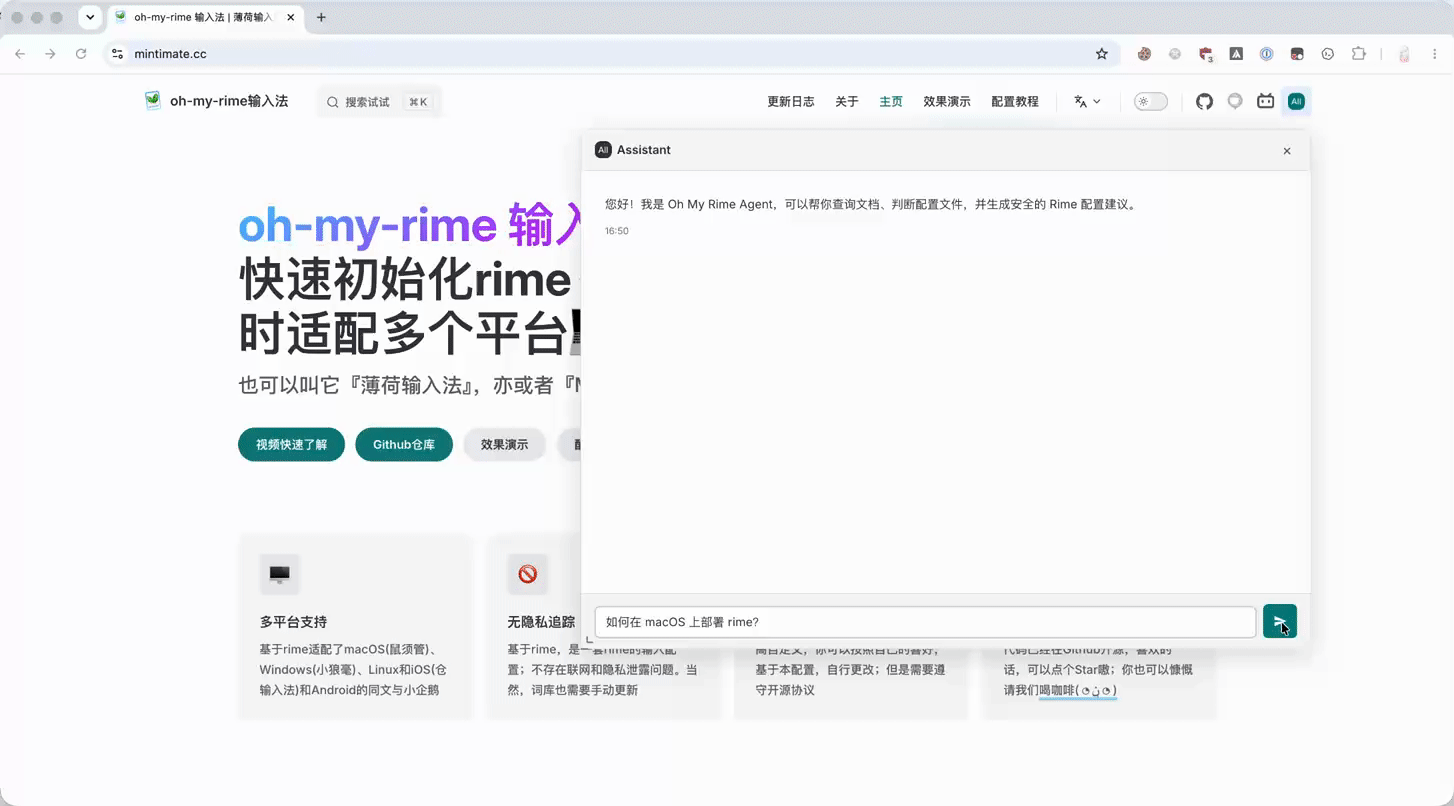Click the red shield extension with badge 3
1454x806 pixels.
1206,54
